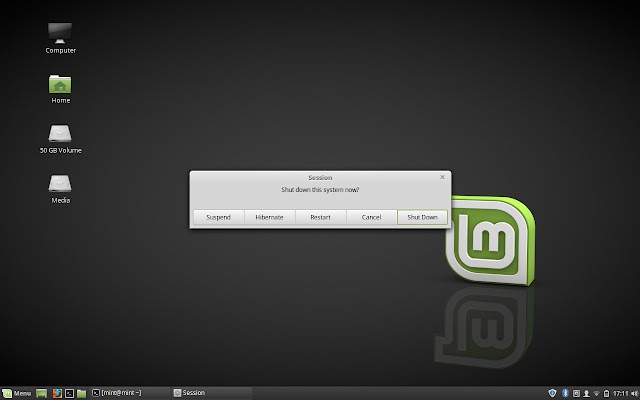The width and height of the screenshot is (640, 400).
Task: Open the Files launcher in the panel
Action: click(x=82, y=393)
